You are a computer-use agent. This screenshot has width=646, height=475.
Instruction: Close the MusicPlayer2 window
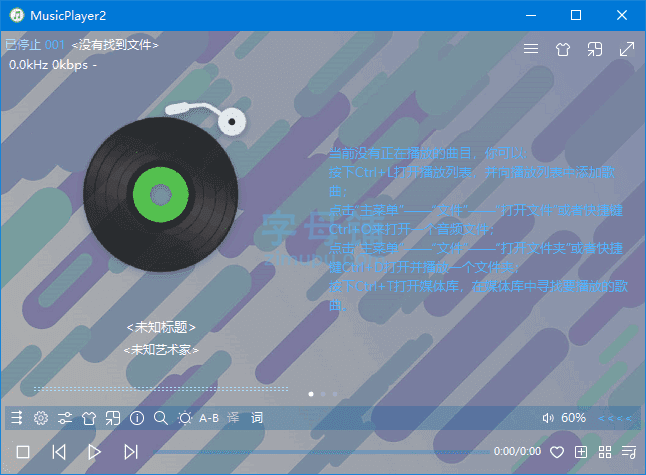point(622,15)
